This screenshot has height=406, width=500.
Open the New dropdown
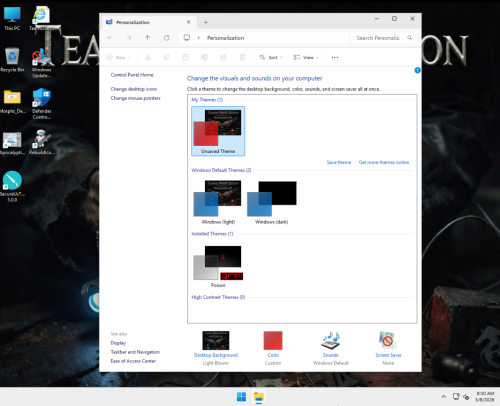pos(118,57)
